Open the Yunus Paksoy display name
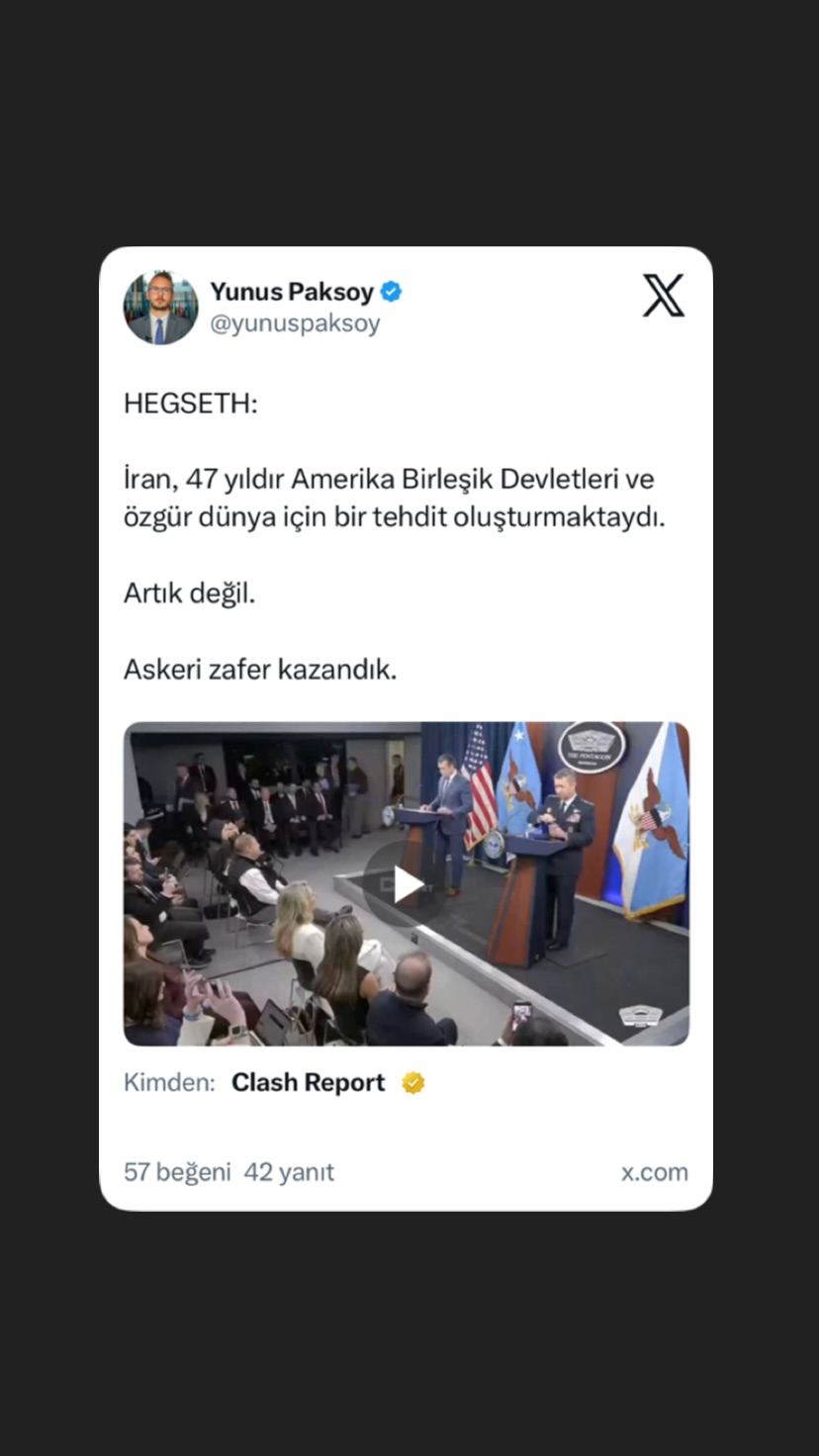This screenshot has width=819, height=1456. click(x=292, y=292)
